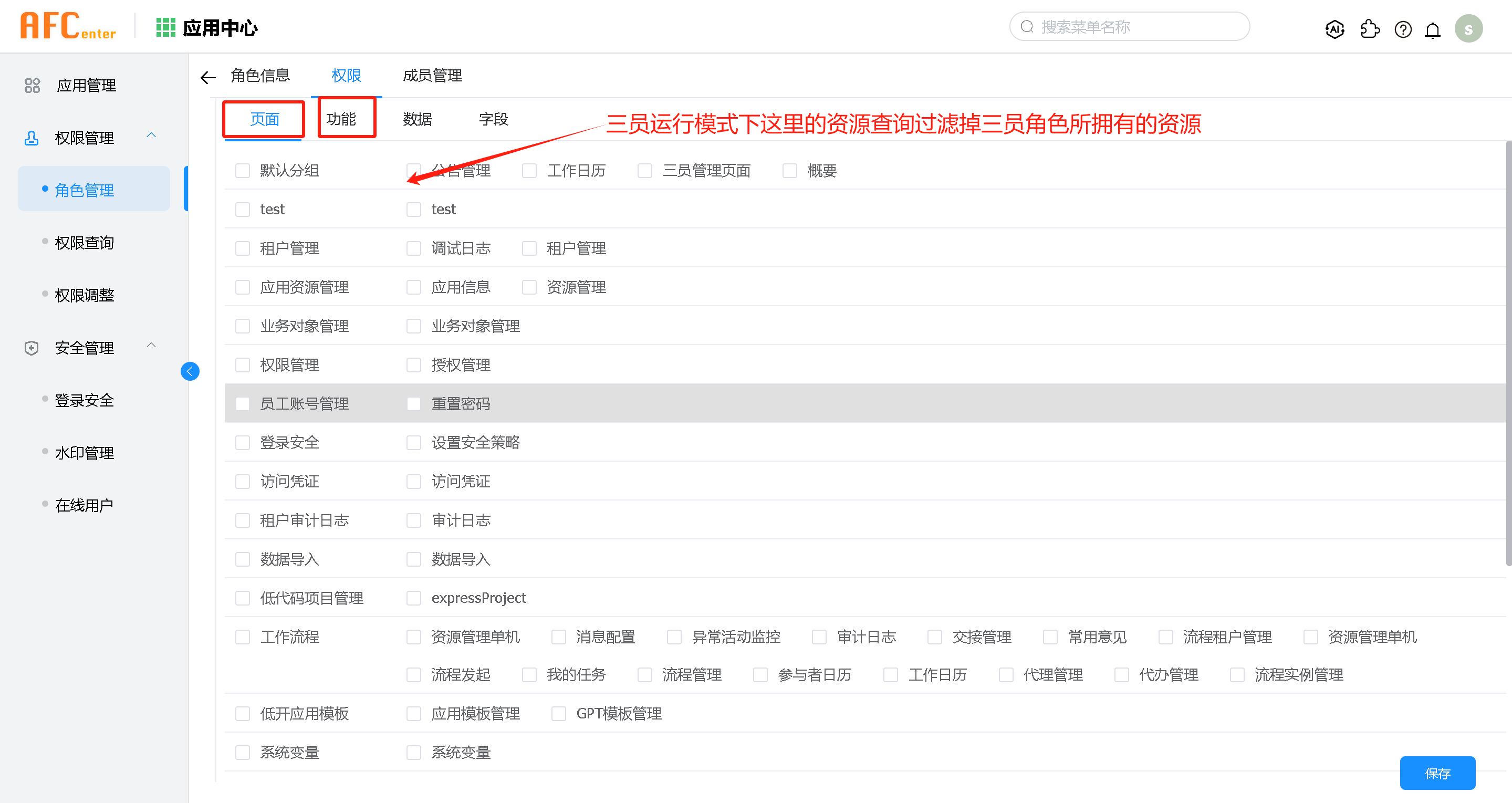Select the 功能 sub-tab
1512x803 pixels.
pyautogui.click(x=341, y=119)
